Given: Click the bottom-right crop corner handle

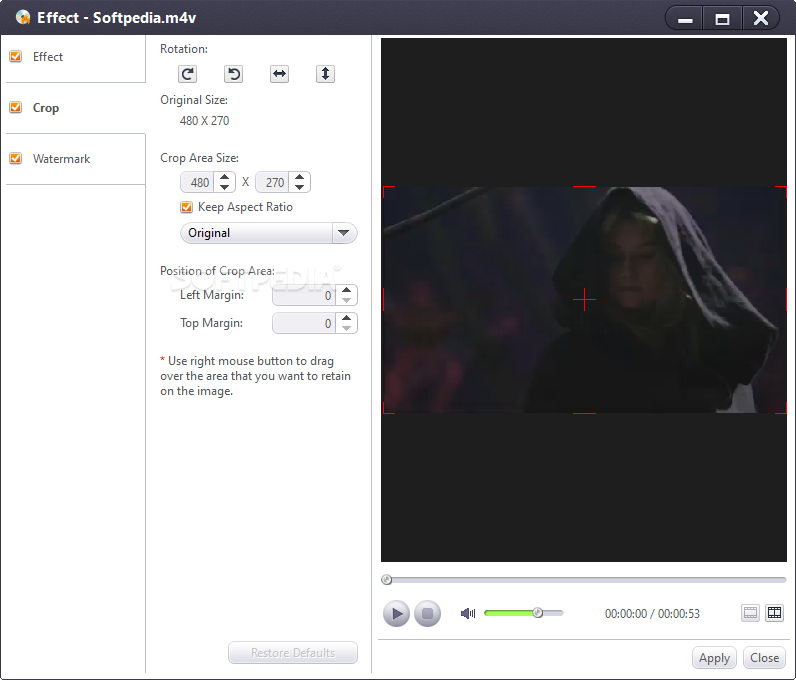Looking at the screenshot, I should [x=781, y=408].
